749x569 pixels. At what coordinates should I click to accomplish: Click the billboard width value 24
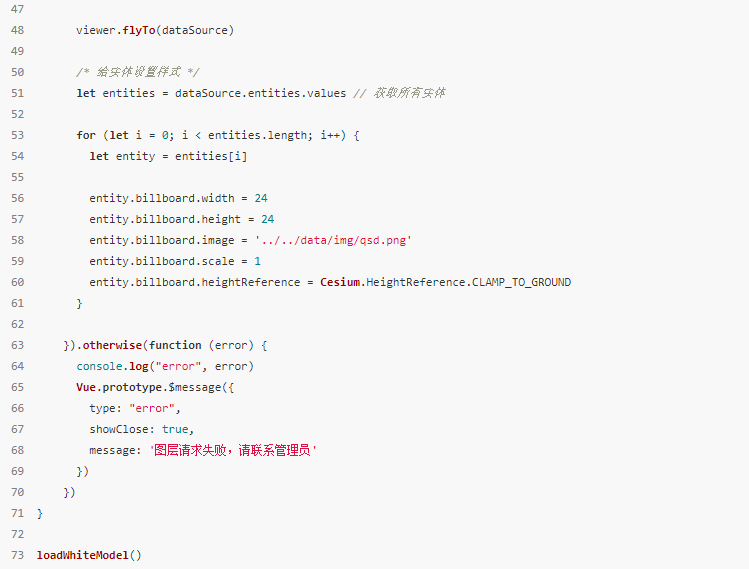click(261, 198)
